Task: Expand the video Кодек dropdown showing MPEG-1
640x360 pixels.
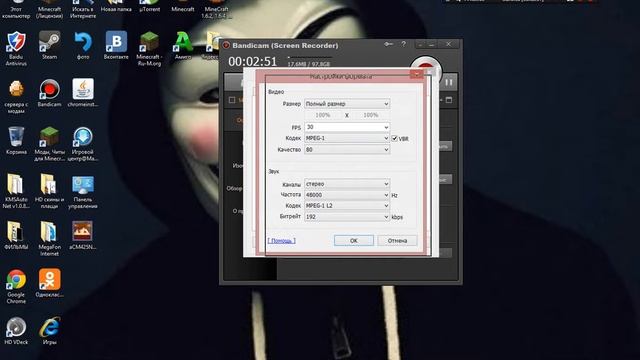Action: point(347,138)
